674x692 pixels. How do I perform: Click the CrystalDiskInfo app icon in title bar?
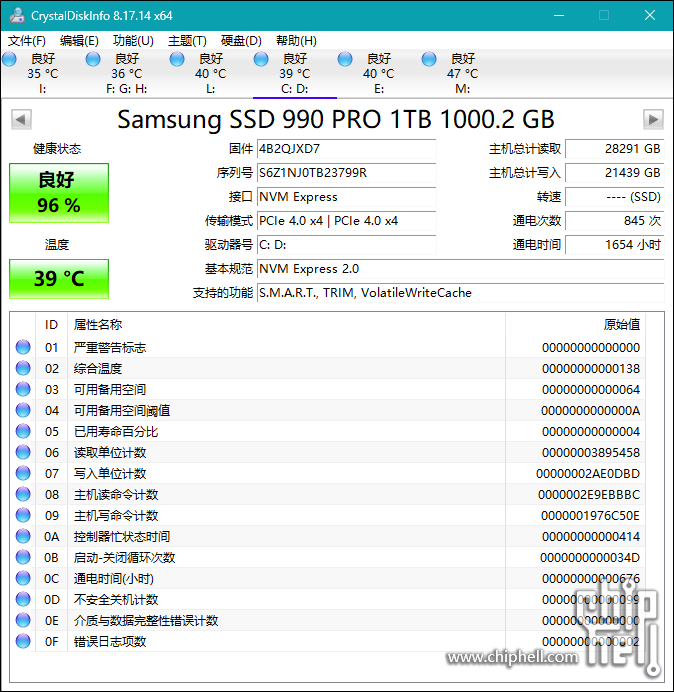point(17,15)
